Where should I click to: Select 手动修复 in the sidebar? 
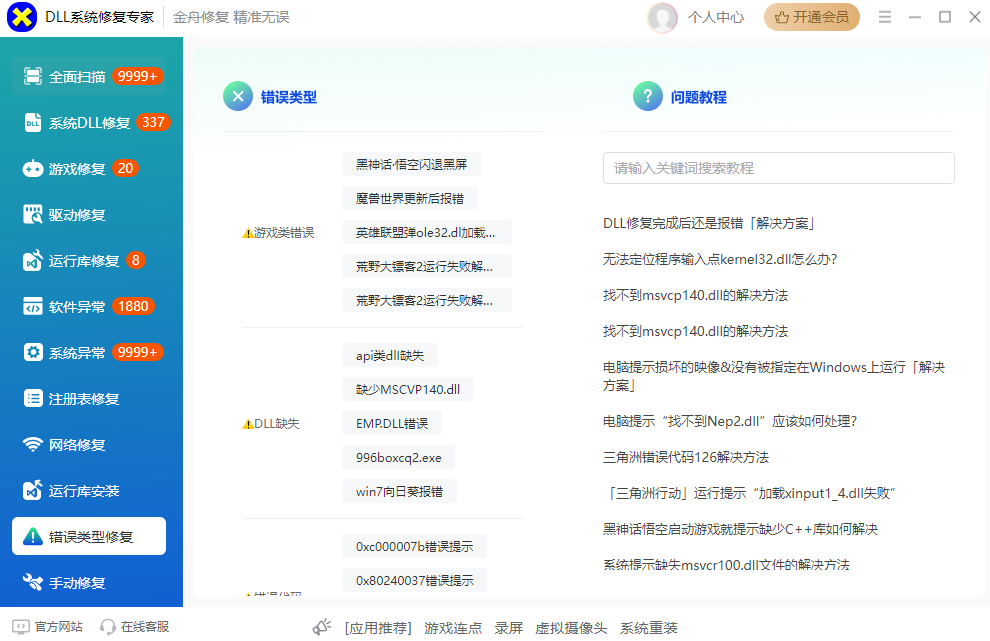(x=77, y=583)
